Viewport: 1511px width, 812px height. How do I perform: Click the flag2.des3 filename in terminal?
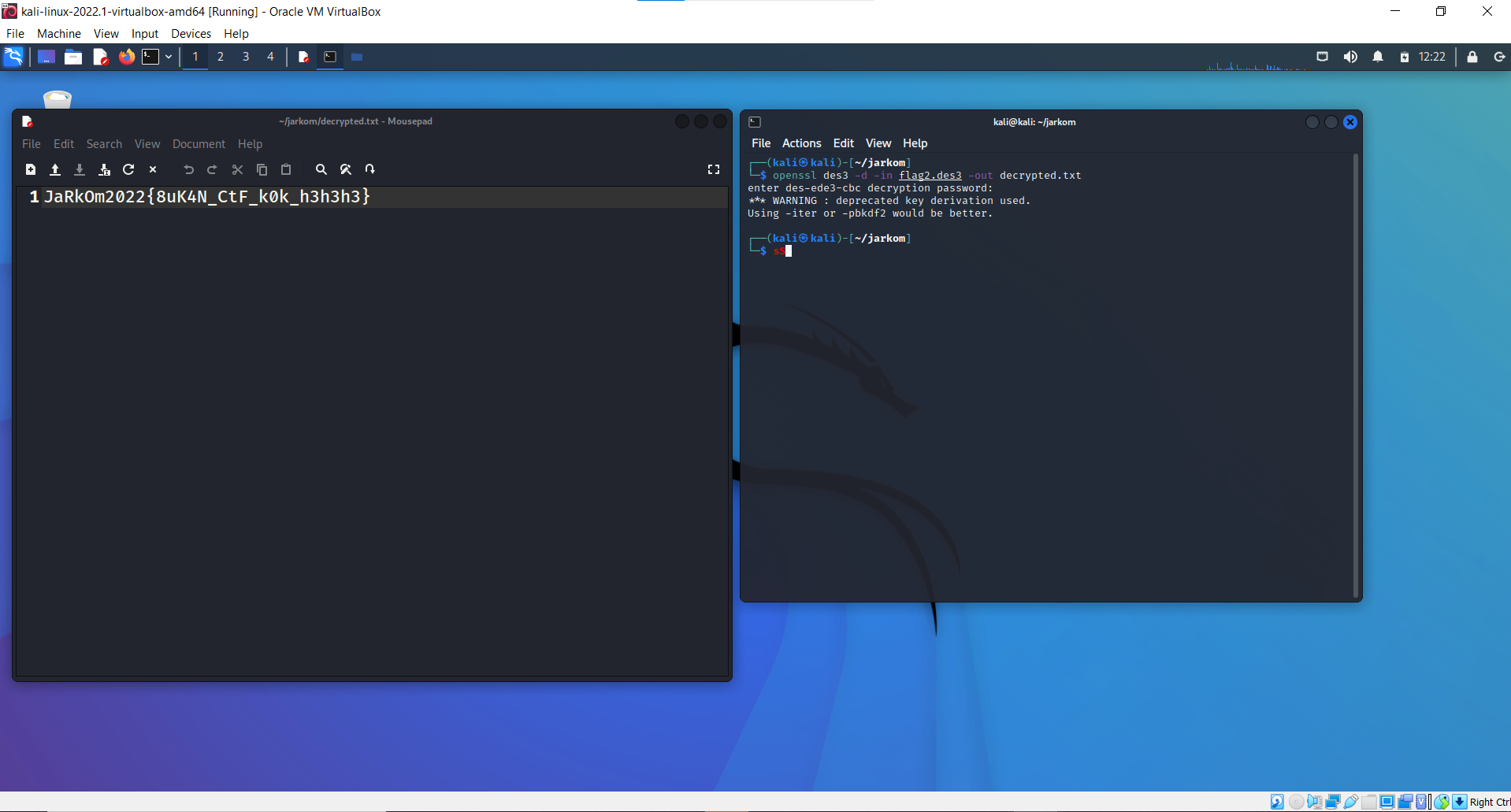click(930, 176)
